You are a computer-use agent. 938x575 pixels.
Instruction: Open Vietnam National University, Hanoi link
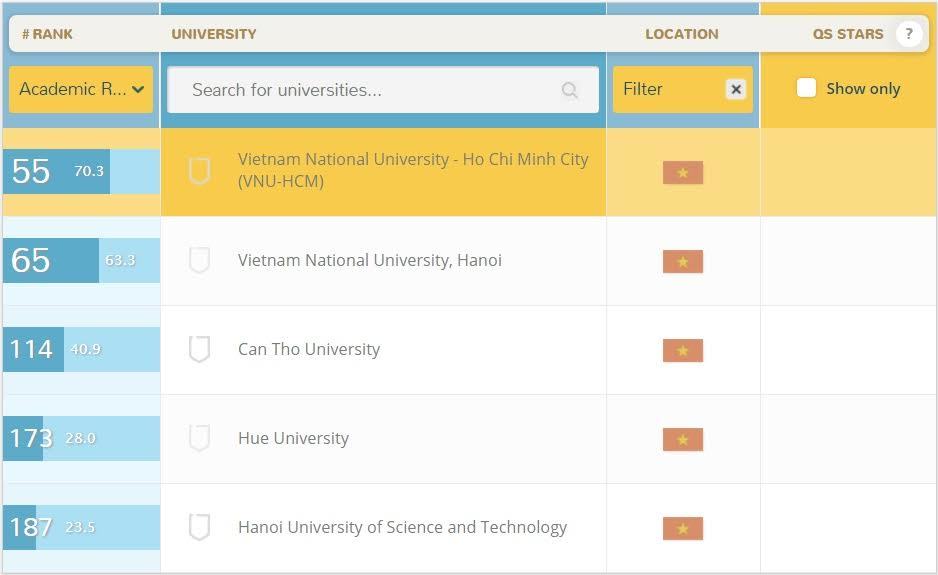(x=369, y=260)
